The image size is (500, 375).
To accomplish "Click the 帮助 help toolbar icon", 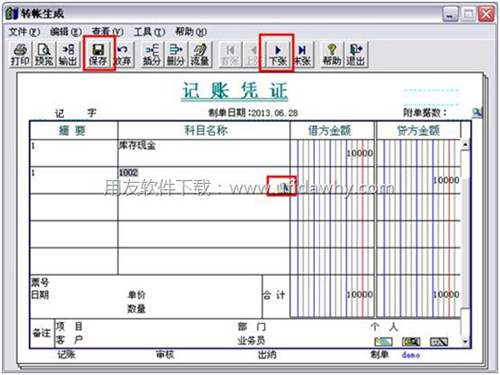I will (x=332, y=54).
